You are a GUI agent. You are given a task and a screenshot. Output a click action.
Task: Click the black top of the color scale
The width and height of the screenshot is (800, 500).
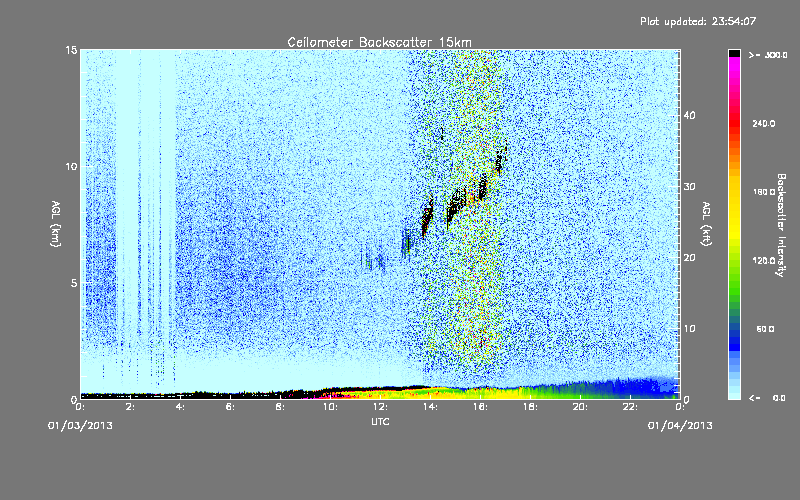point(734,53)
